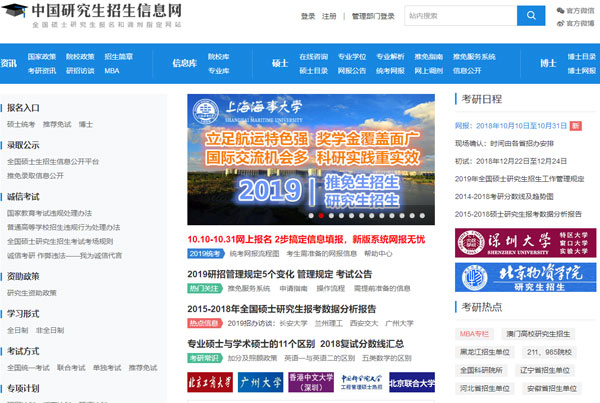Click the MBA专栏 hot topic tag
Image resolution: width=600 pixels, height=403 pixels.
(474, 334)
